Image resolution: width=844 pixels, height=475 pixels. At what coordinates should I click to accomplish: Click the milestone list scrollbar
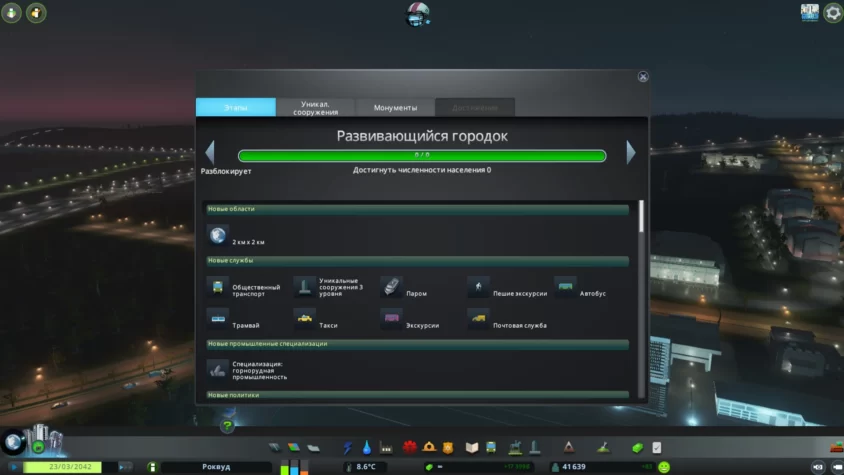click(x=641, y=216)
